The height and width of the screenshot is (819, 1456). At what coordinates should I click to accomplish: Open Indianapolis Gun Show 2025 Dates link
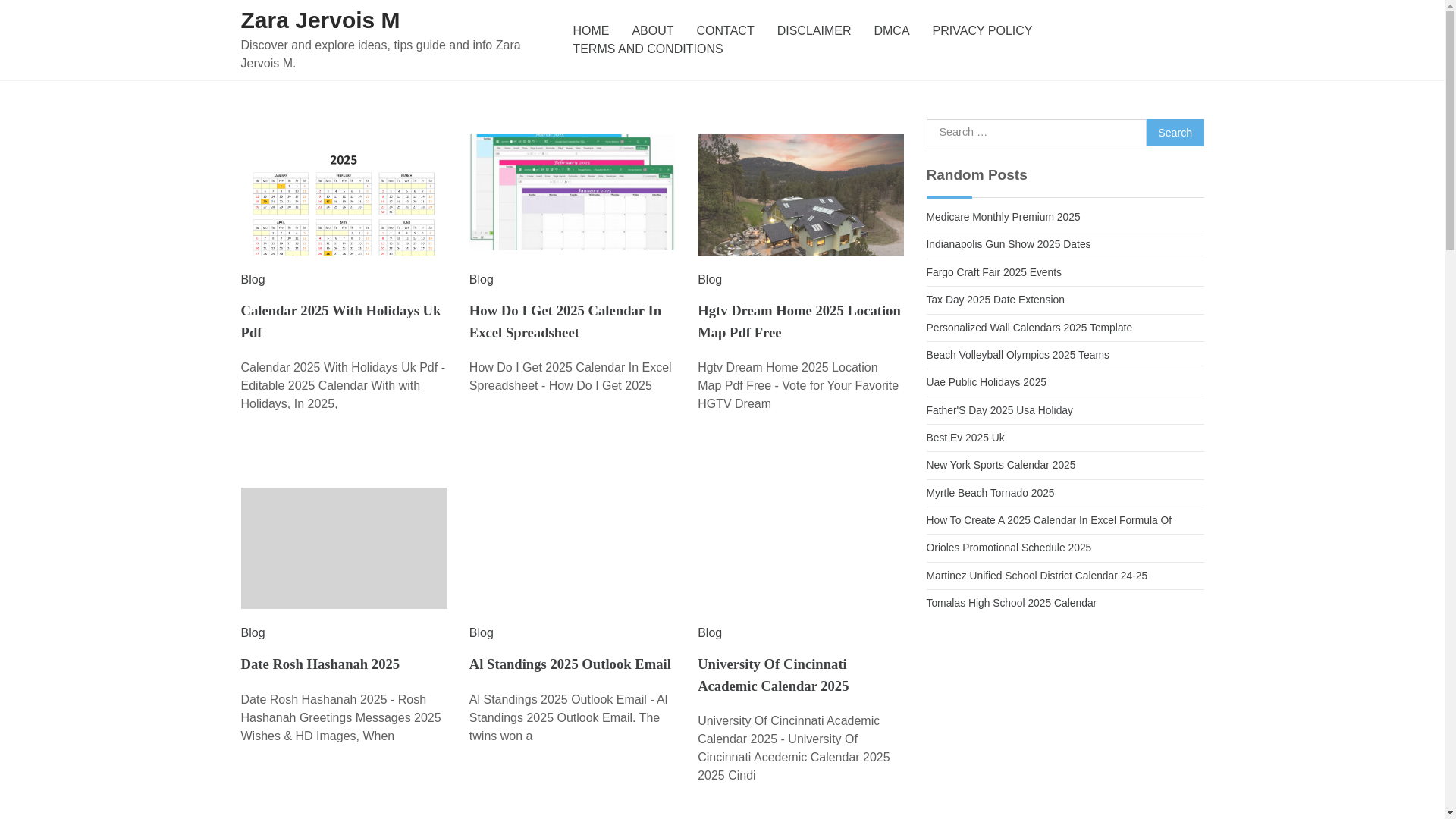click(1009, 244)
